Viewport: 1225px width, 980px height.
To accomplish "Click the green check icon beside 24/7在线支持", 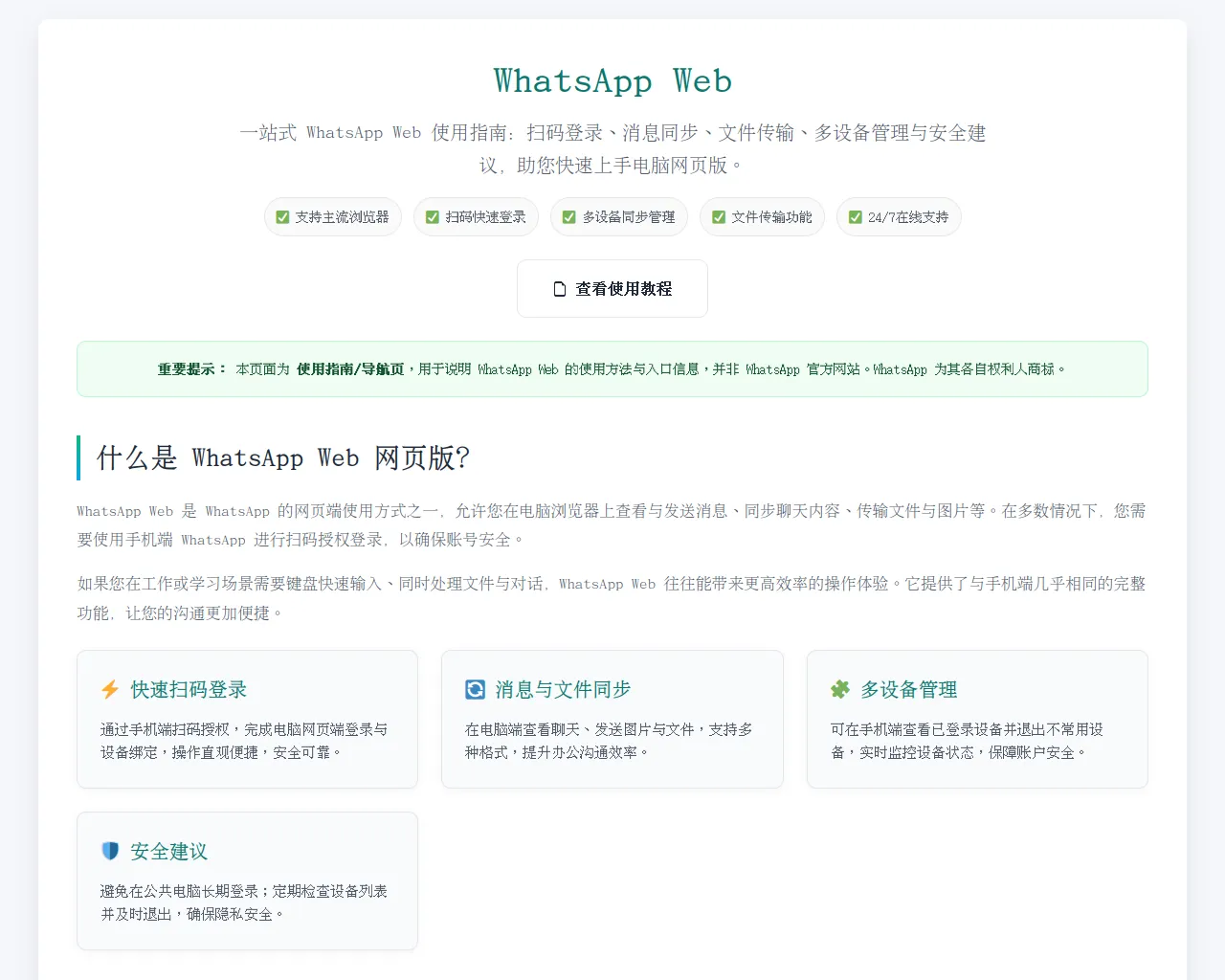I will pyautogui.click(x=856, y=217).
